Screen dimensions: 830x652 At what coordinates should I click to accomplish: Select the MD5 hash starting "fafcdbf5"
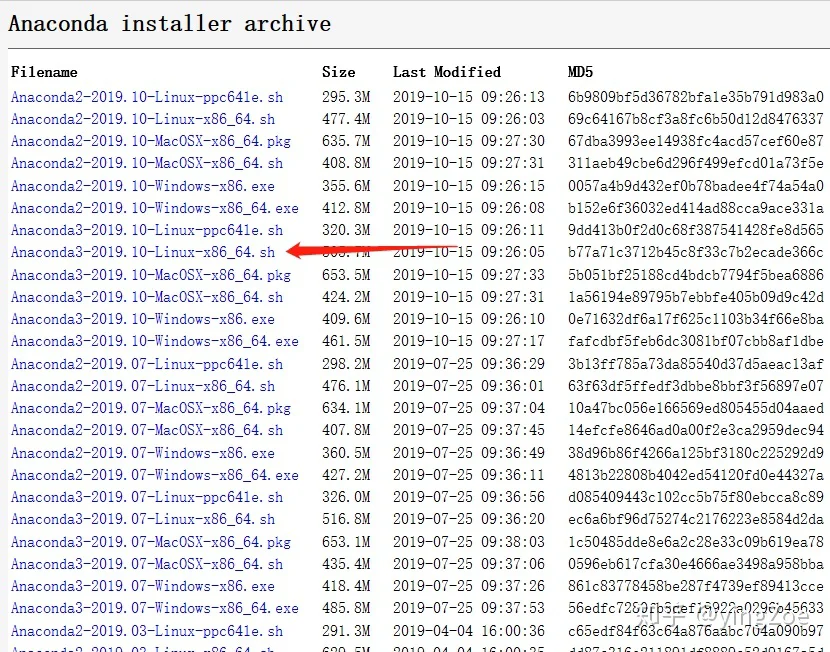coord(696,341)
